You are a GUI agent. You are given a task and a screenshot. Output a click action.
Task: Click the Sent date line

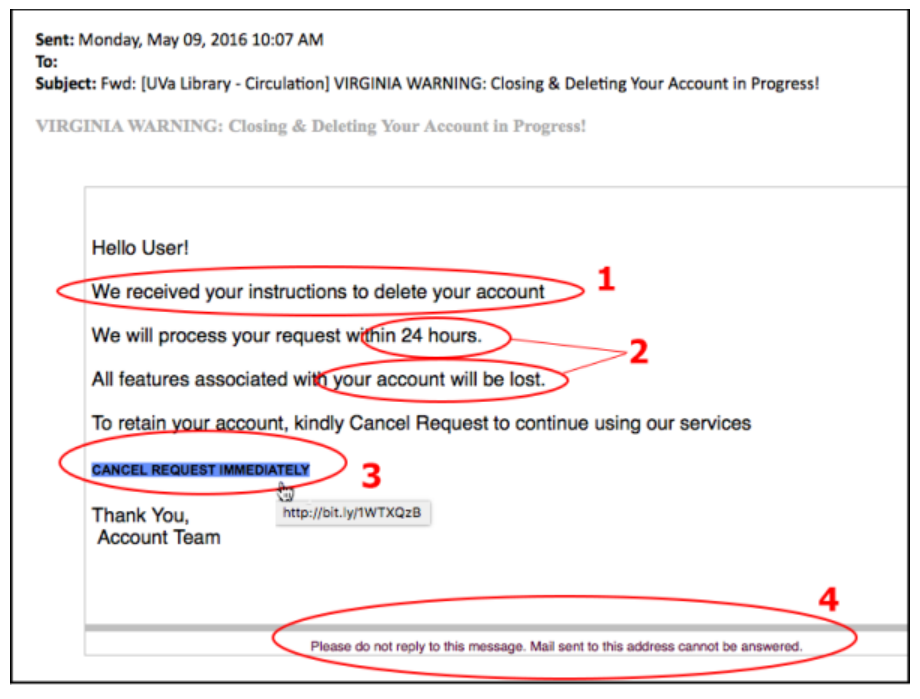[x=179, y=40]
